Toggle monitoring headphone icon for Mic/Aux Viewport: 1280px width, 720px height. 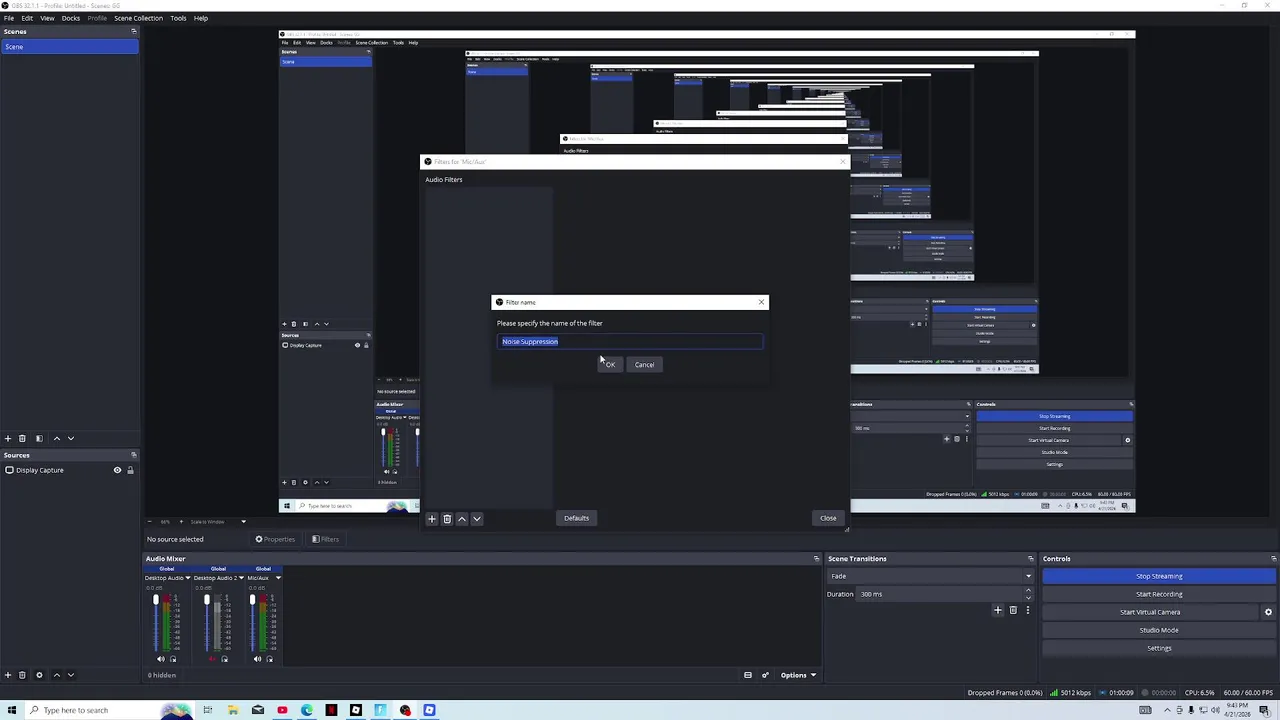(269, 659)
